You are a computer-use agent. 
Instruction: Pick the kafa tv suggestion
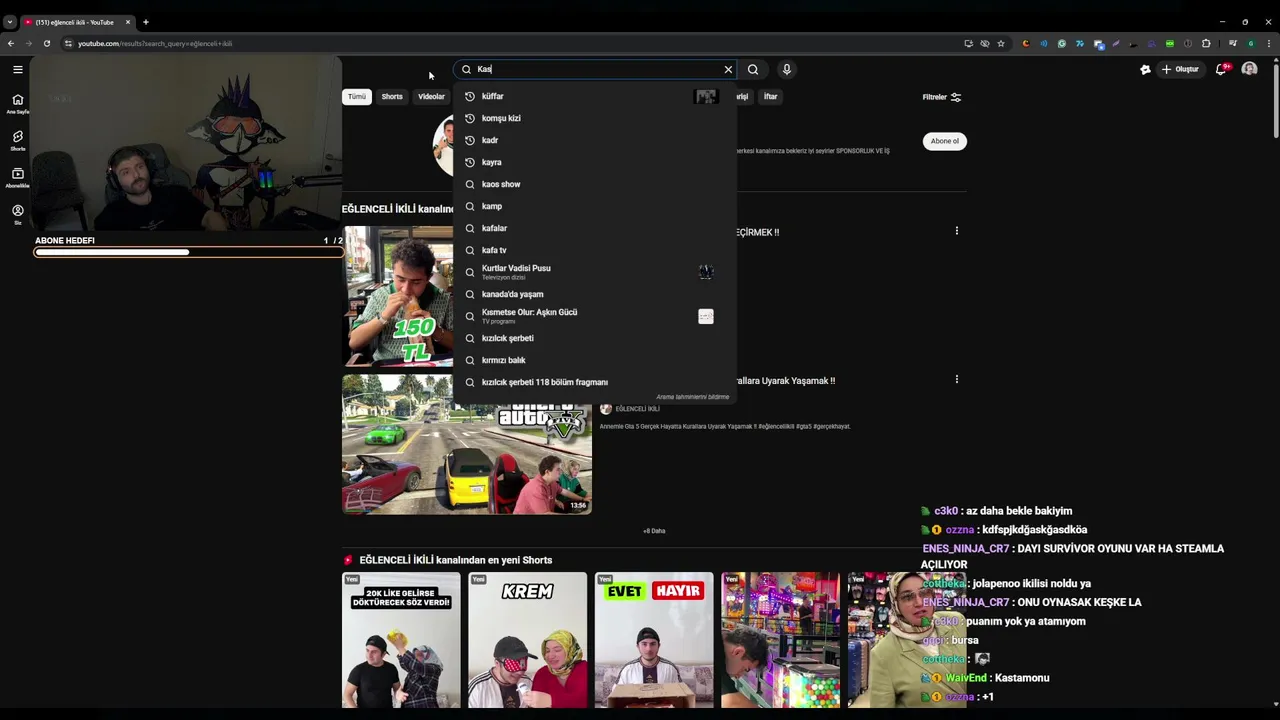click(x=595, y=250)
